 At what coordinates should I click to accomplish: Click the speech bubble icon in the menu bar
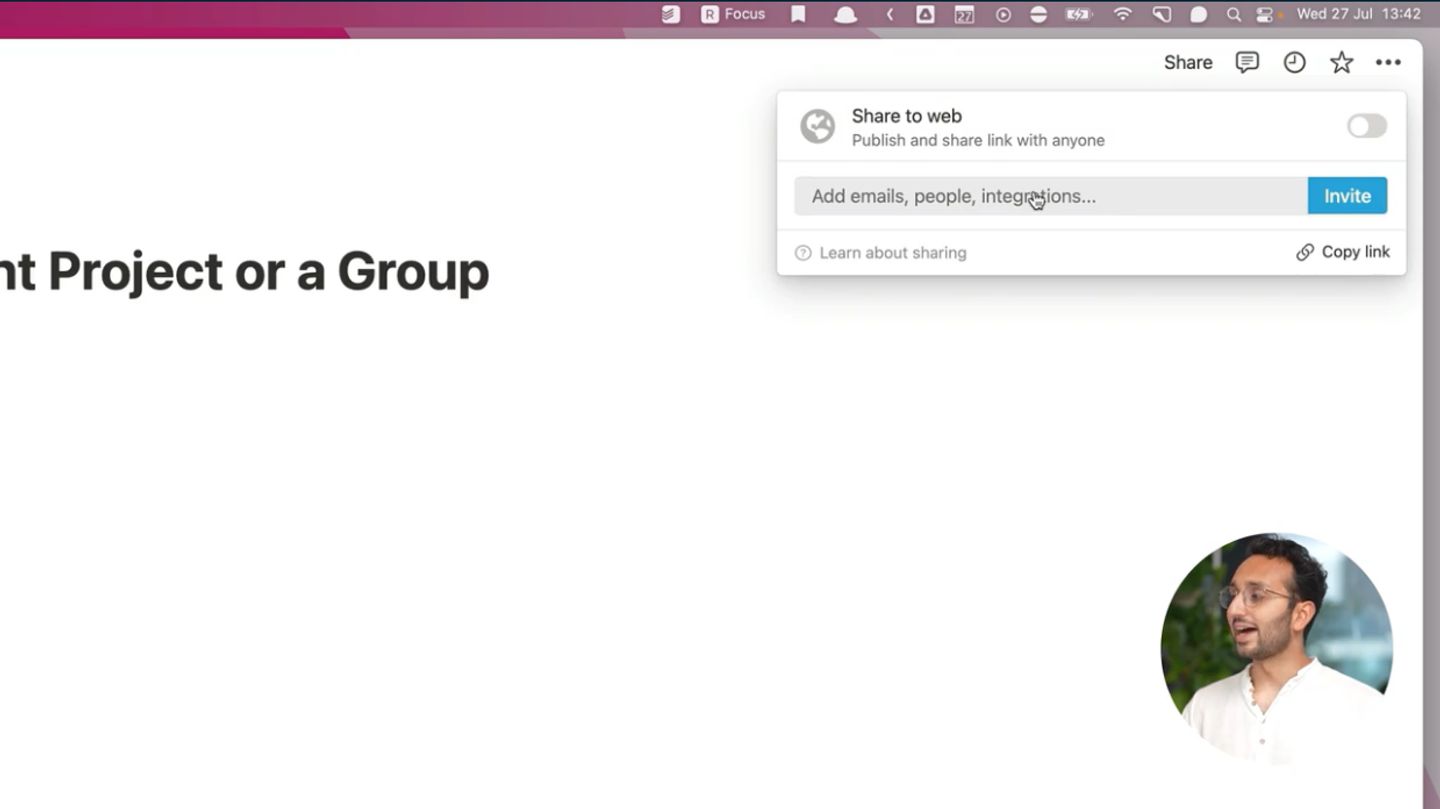1198,14
